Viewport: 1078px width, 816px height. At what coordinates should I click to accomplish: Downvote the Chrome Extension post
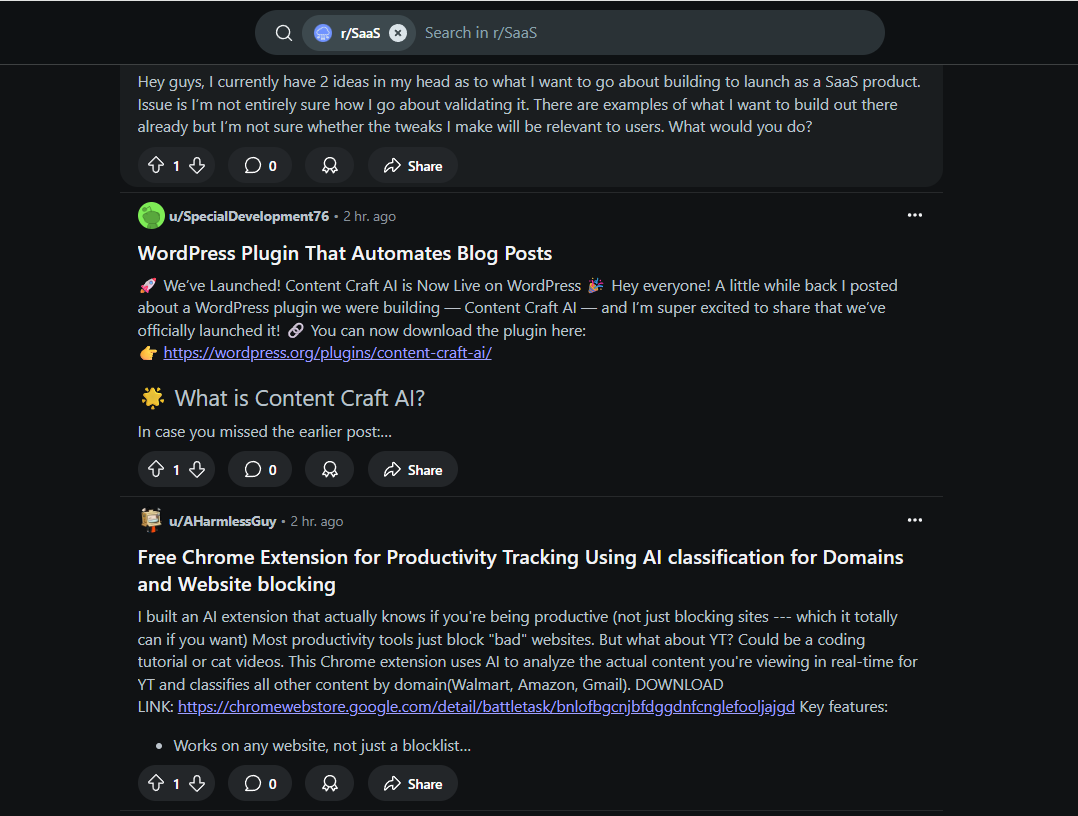click(197, 784)
